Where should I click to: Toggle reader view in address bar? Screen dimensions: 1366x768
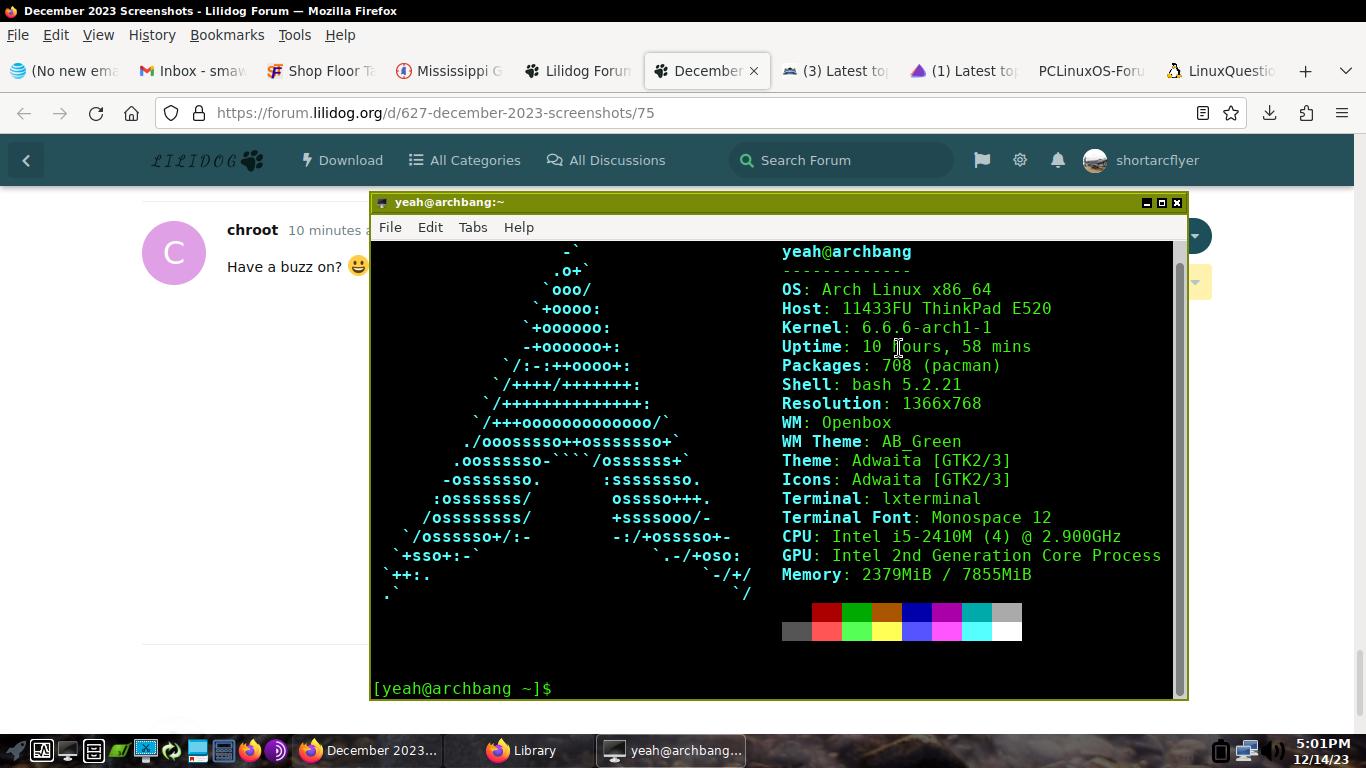tap(1203, 113)
